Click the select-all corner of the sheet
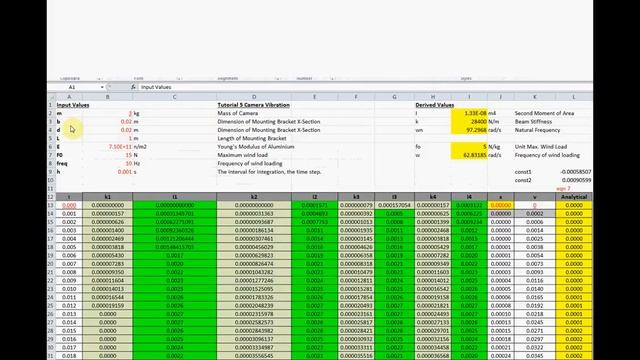 [51, 97]
